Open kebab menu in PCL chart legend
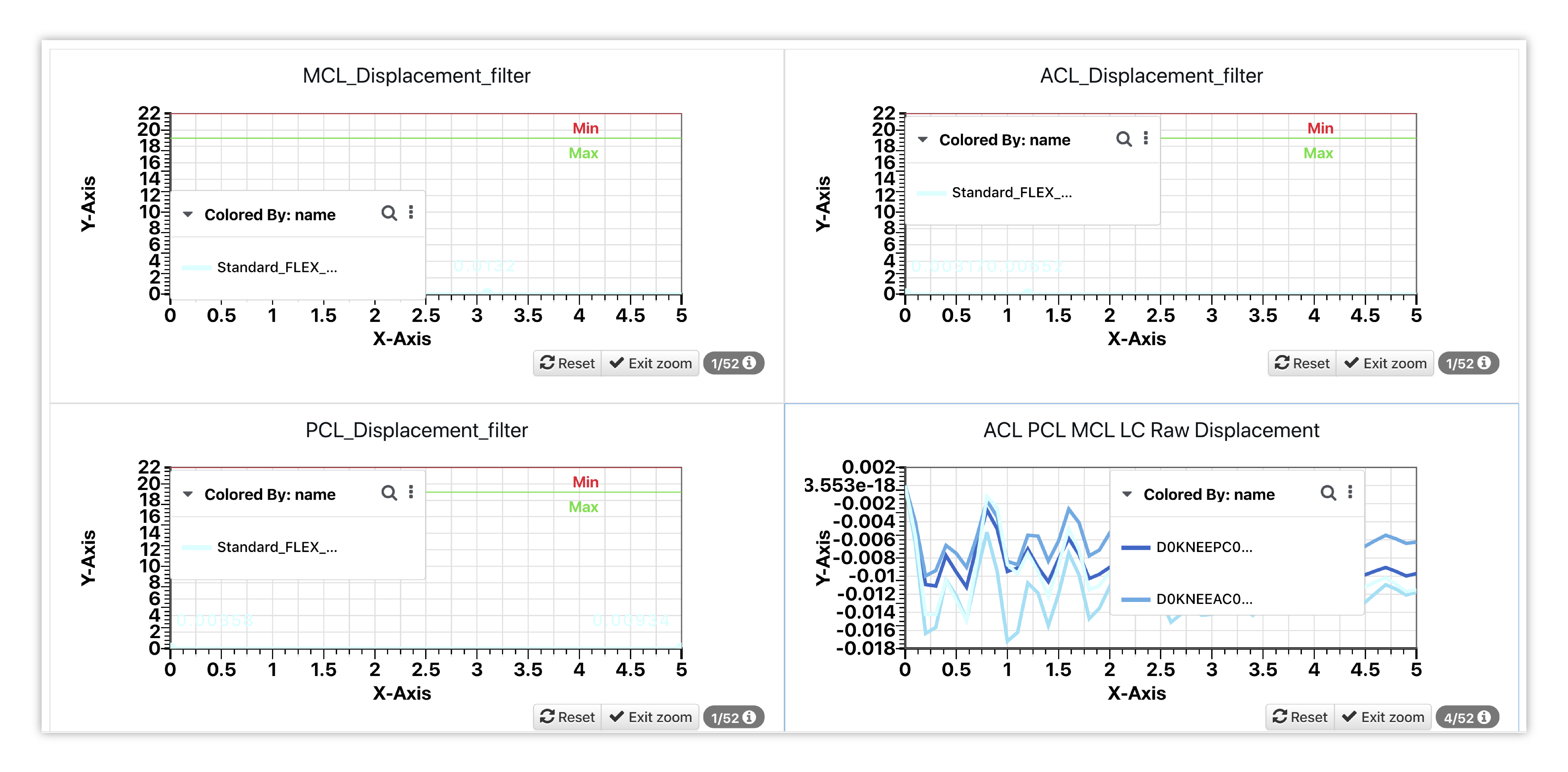Screen dimensions: 1568x772 (x=411, y=492)
